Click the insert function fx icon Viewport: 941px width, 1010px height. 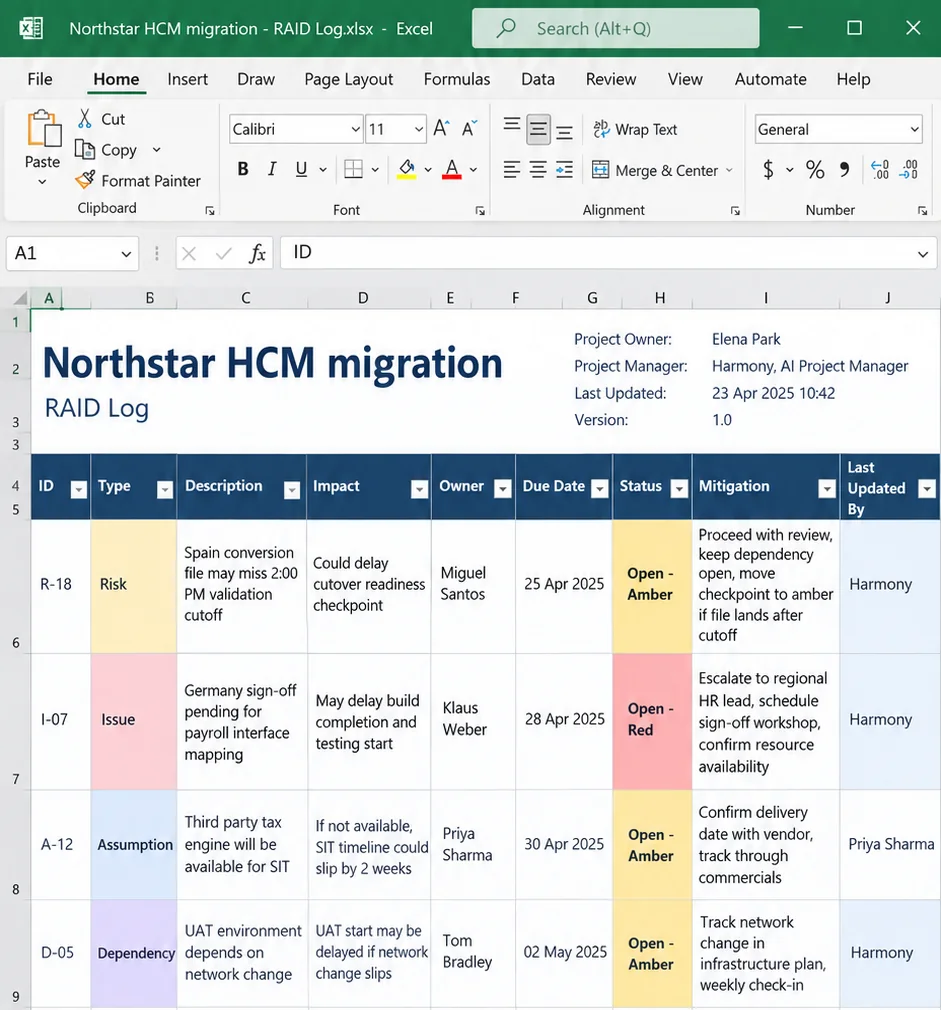[x=257, y=253]
